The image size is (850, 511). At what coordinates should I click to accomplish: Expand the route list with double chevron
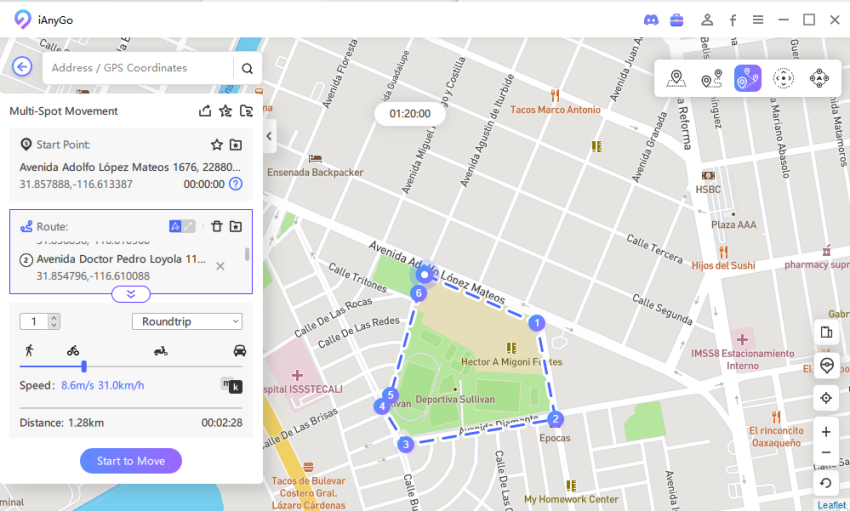131,294
